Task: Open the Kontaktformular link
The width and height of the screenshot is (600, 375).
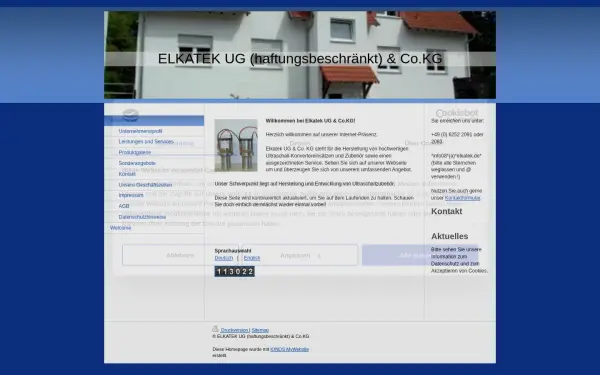Action: point(462,198)
